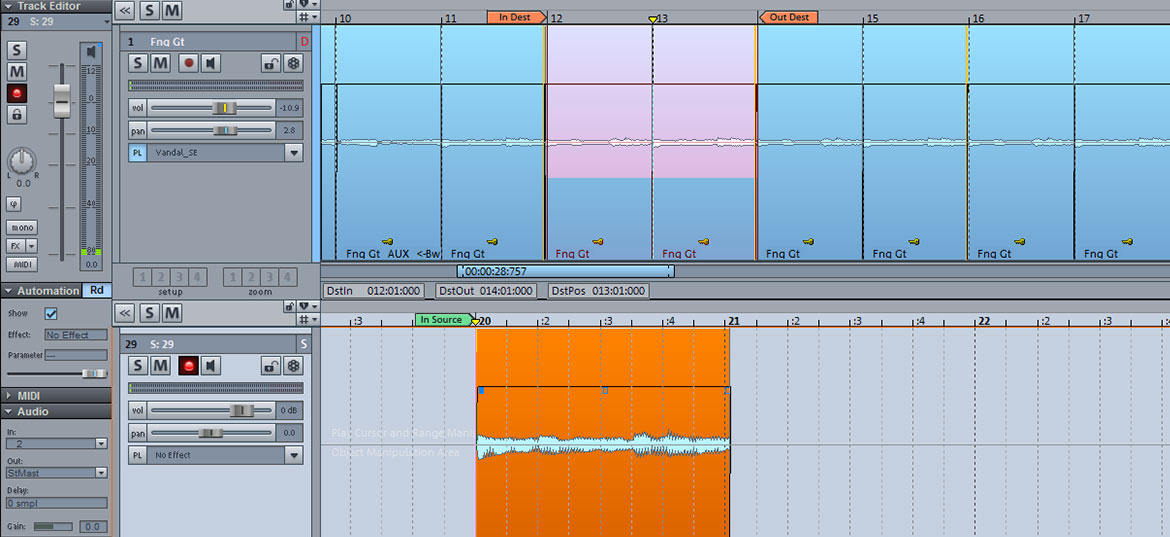Click the freeze snowflake icon on track S: 29
Image resolution: width=1170 pixels, height=537 pixels.
294,365
